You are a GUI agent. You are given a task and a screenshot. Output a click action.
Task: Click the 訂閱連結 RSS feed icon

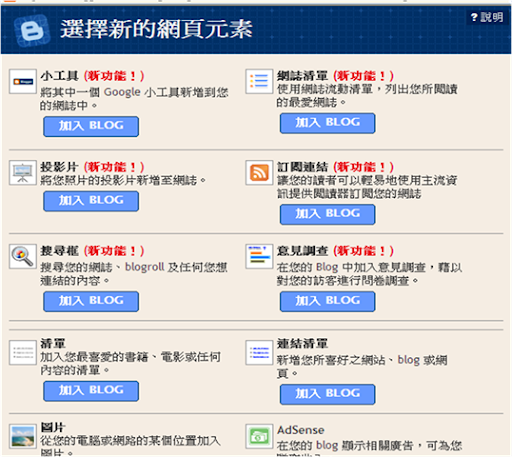click(x=259, y=173)
